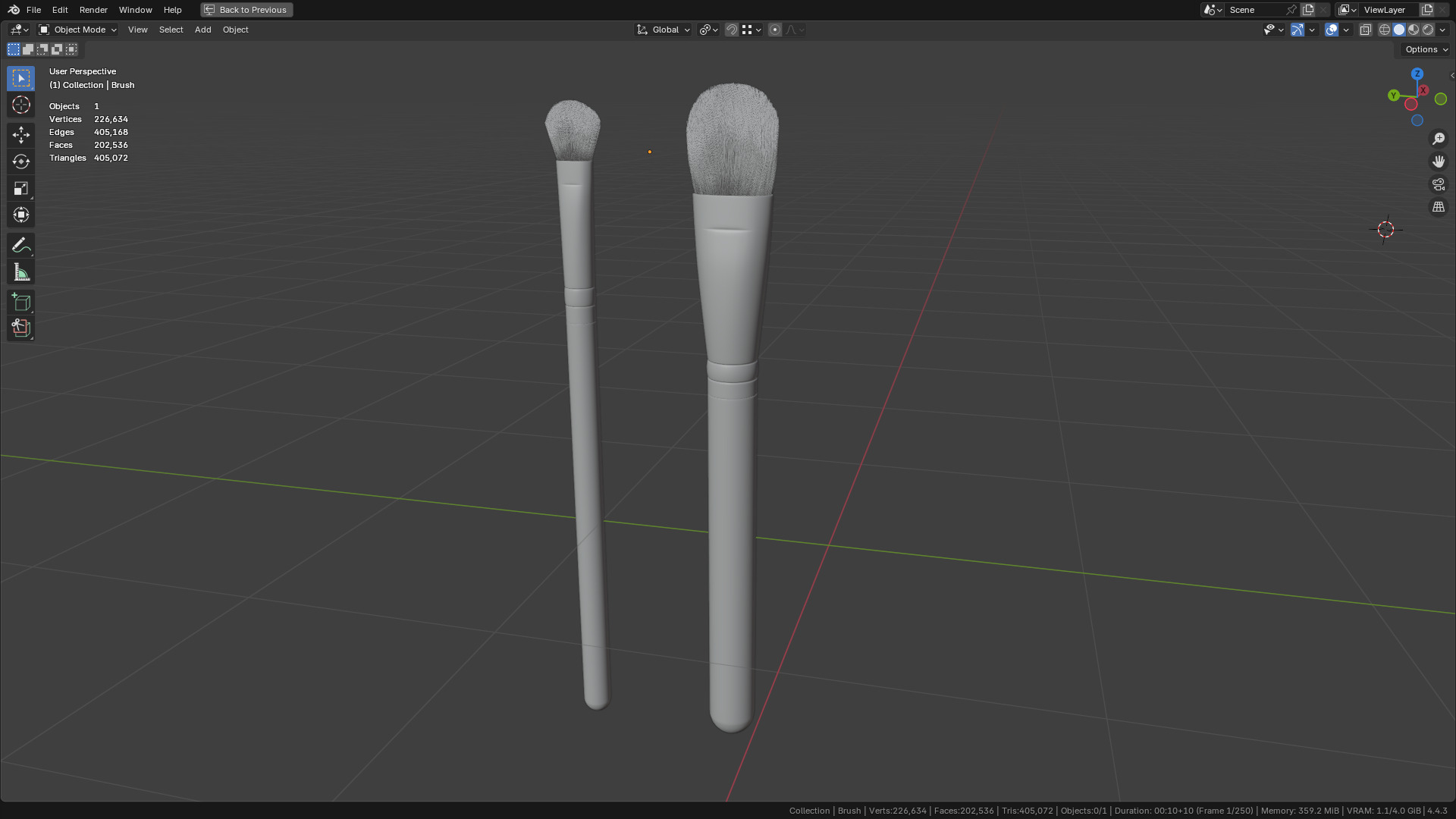Set selection mode to extend
The height and width of the screenshot is (819, 1456).
pyautogui.click(x=28, y=49)
